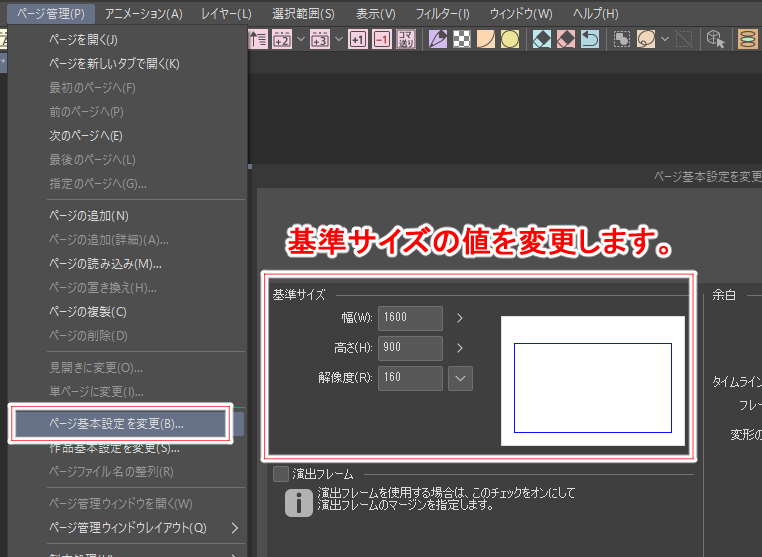Open the アニメーション(A) menu
The width and height of the screenshot is (762, 557).
[144, 14]
